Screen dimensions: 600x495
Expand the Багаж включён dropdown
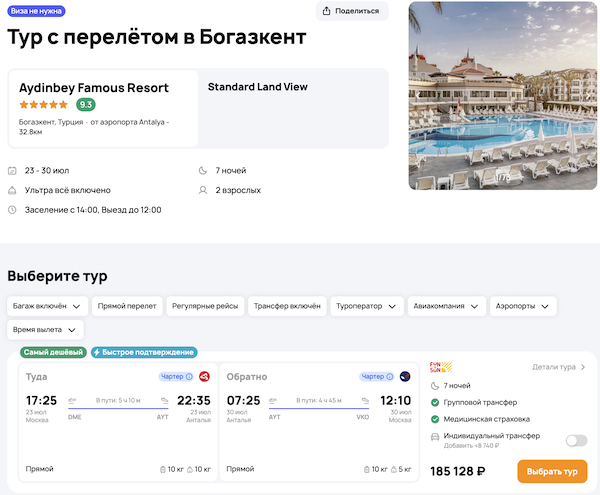pos(48,306)
